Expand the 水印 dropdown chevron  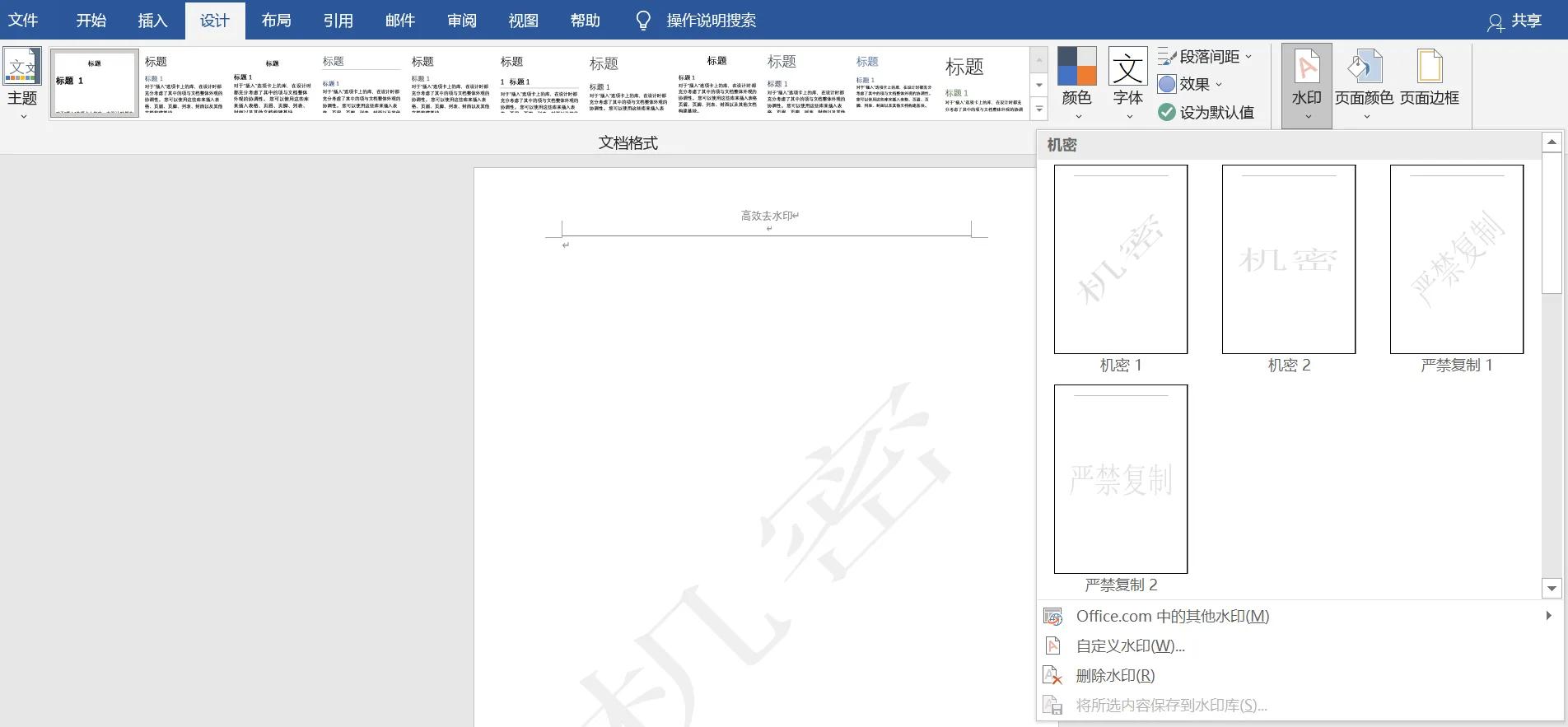1307,117
